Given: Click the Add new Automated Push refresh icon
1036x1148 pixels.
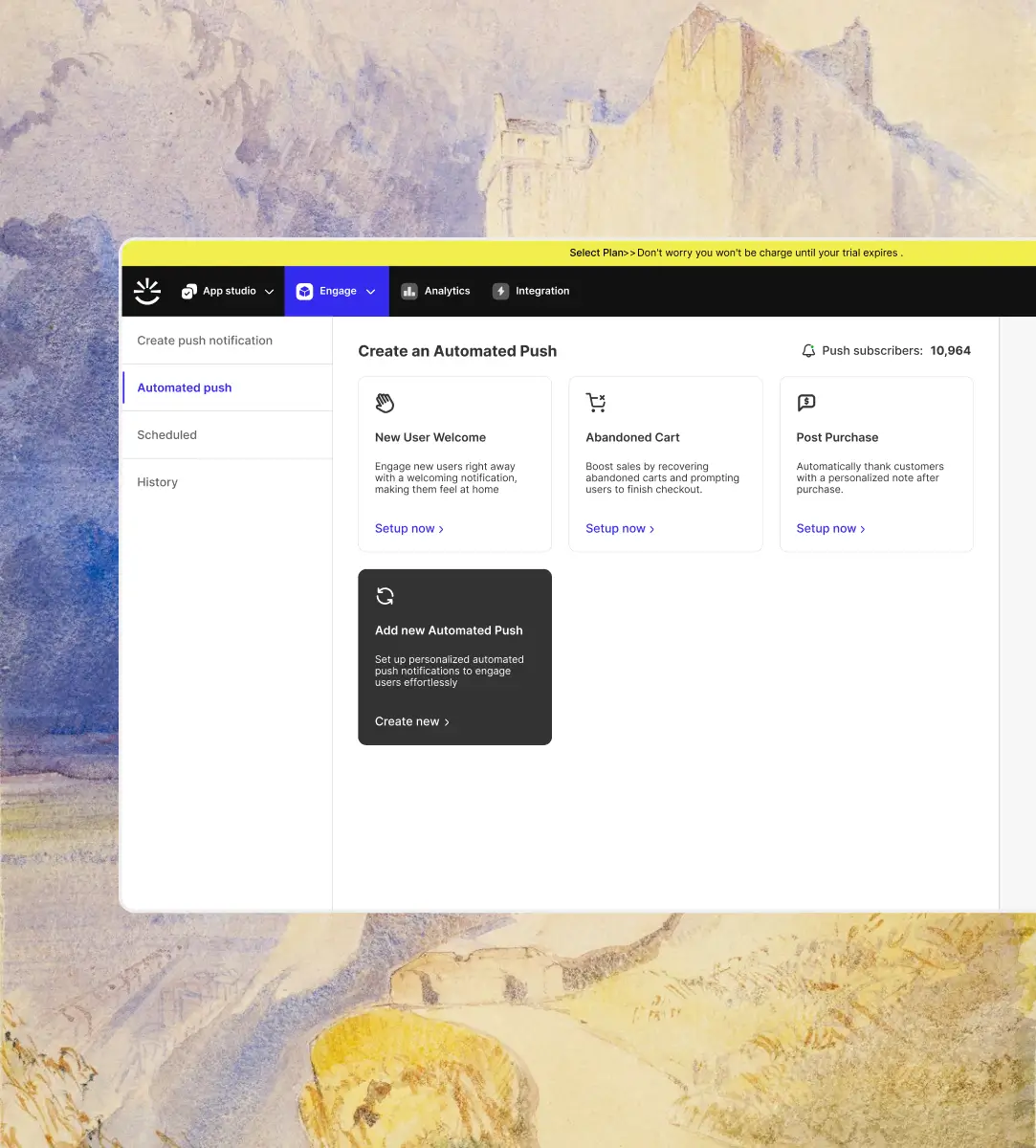Looking at the screenshot, I should (x=385, y=596).
